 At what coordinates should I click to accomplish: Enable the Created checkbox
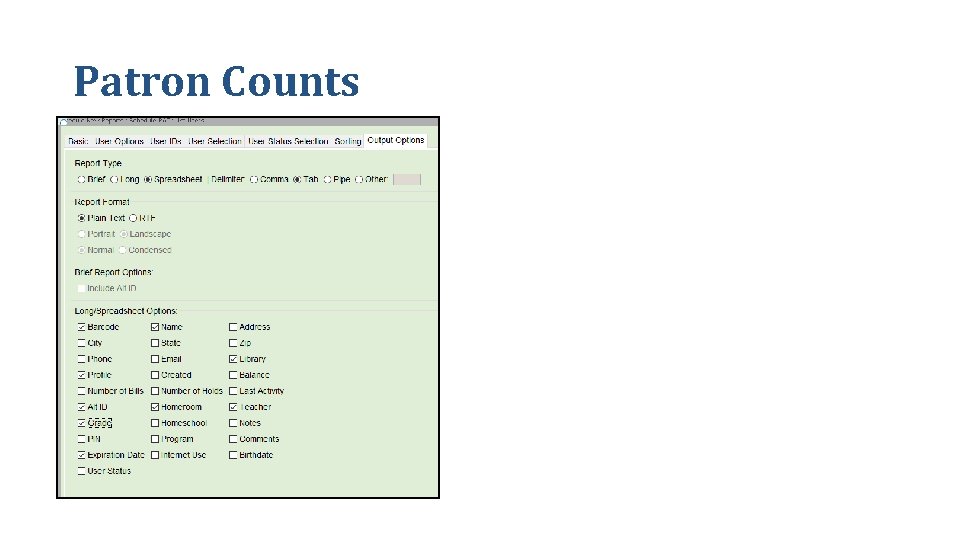[x=155, y=375]
